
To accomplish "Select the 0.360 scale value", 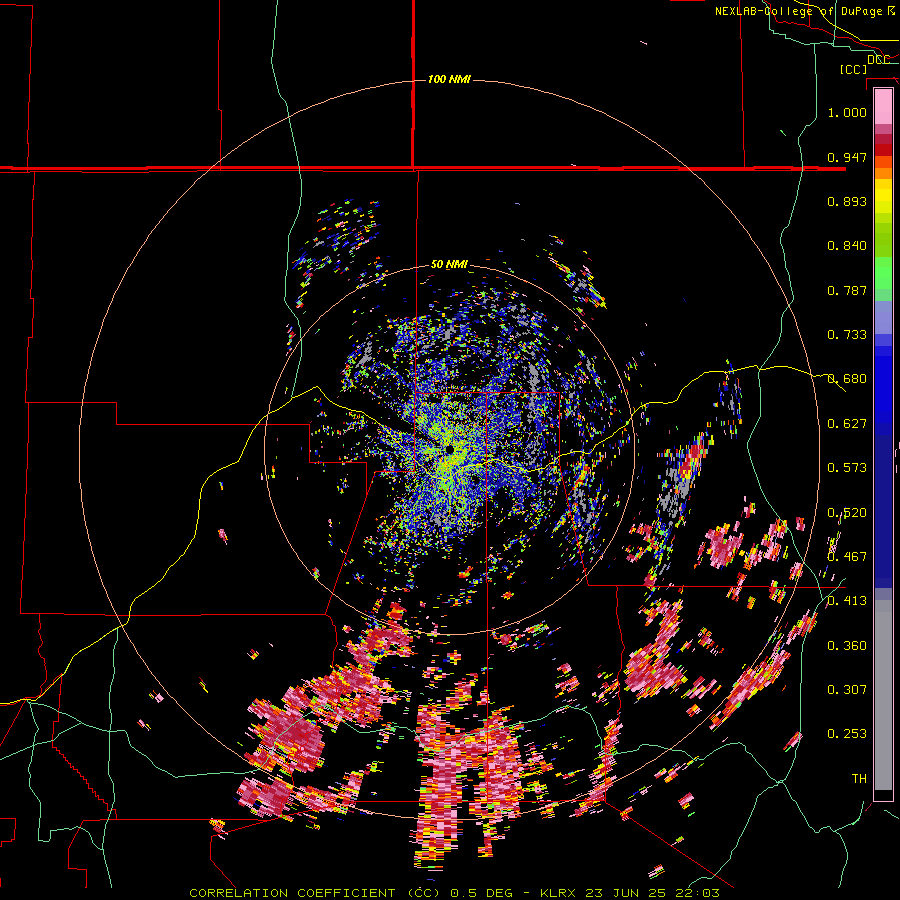I will coord(847,646).
